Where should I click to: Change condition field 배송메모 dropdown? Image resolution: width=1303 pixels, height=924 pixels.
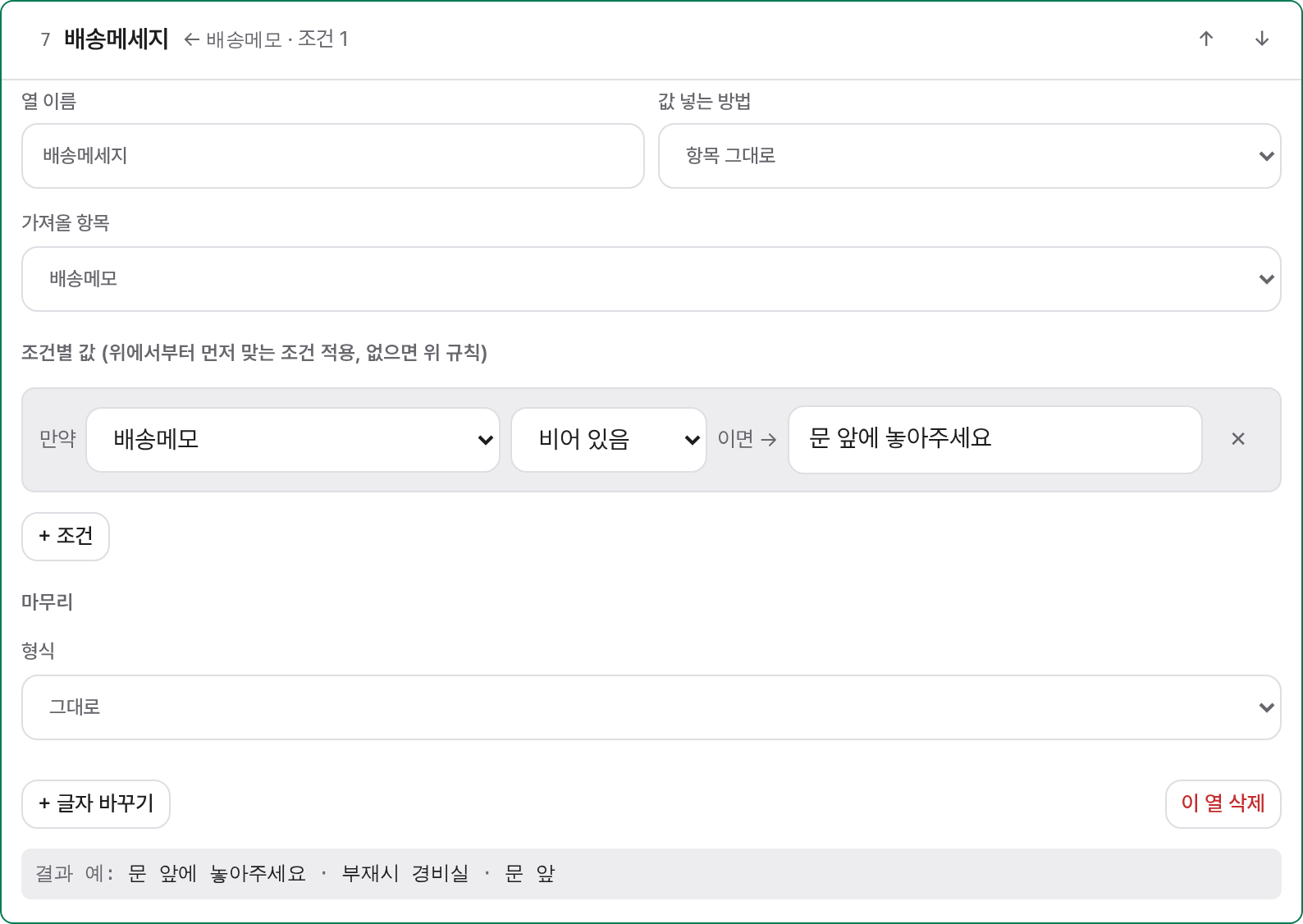click(293, 440)
